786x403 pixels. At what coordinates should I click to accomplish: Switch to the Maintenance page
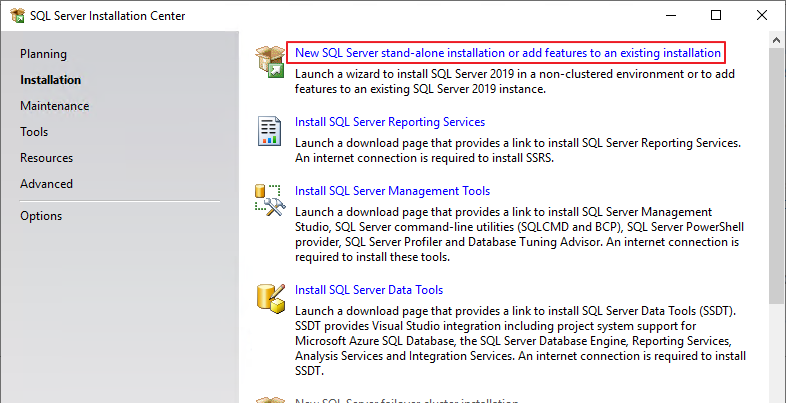[55, 106]
